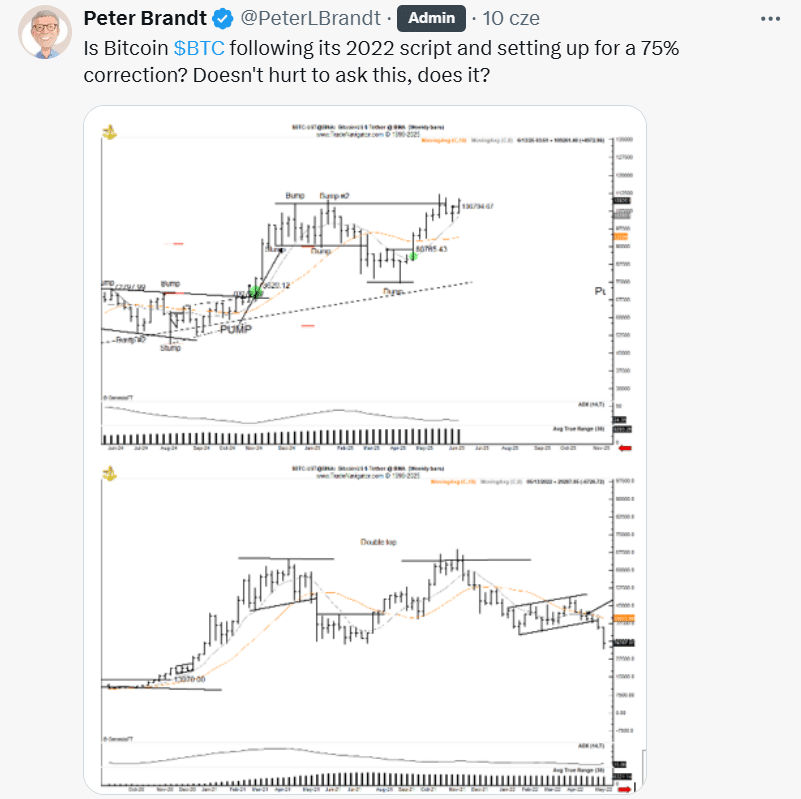Click the blue verified checkmark badge

223,19
